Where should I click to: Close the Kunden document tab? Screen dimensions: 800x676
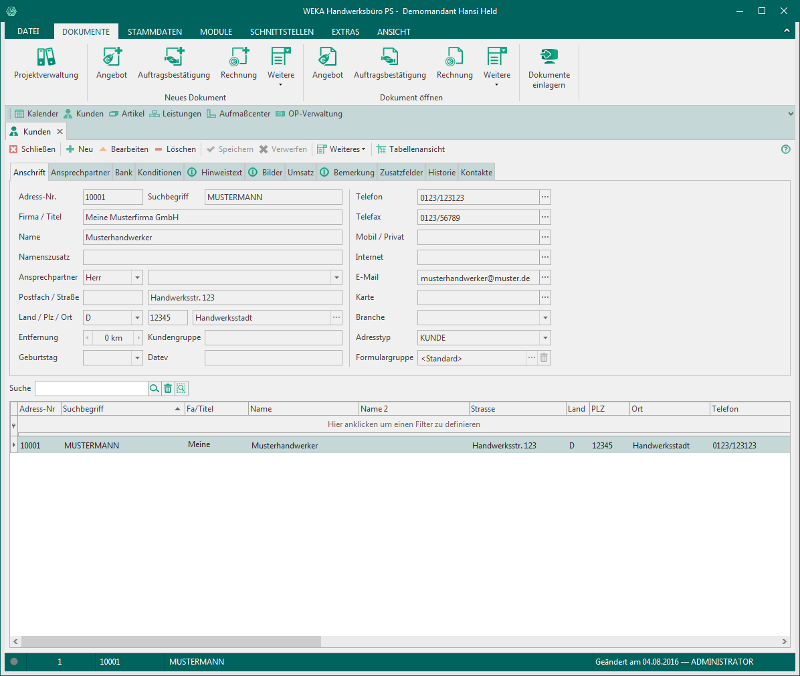(x=60, y=132)
